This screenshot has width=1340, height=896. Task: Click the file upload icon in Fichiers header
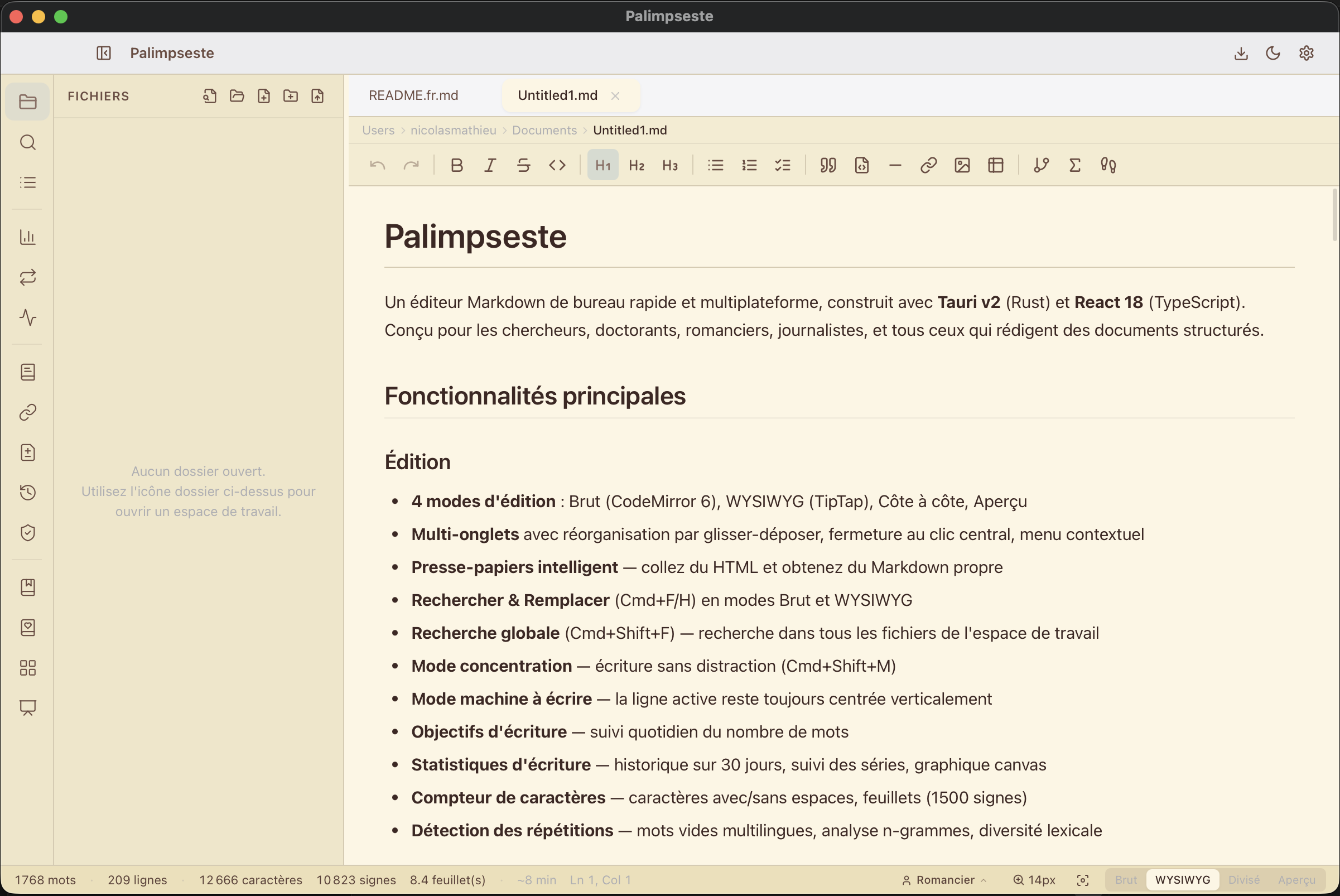click(x=317, y=96)
